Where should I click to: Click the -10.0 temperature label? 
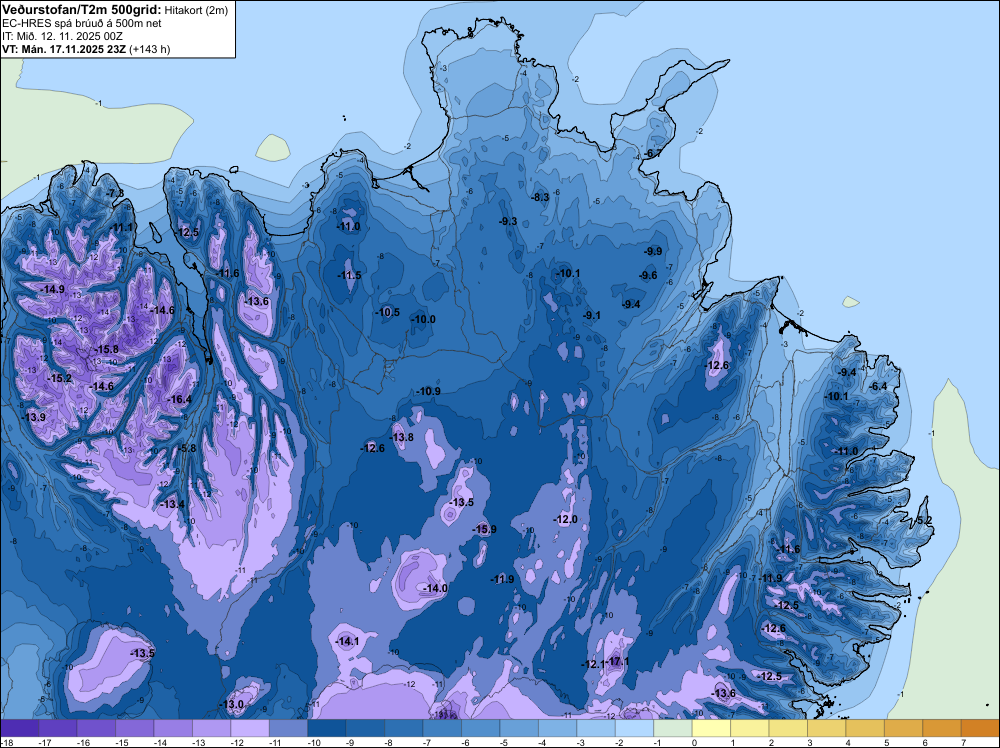tap(423, 319)
